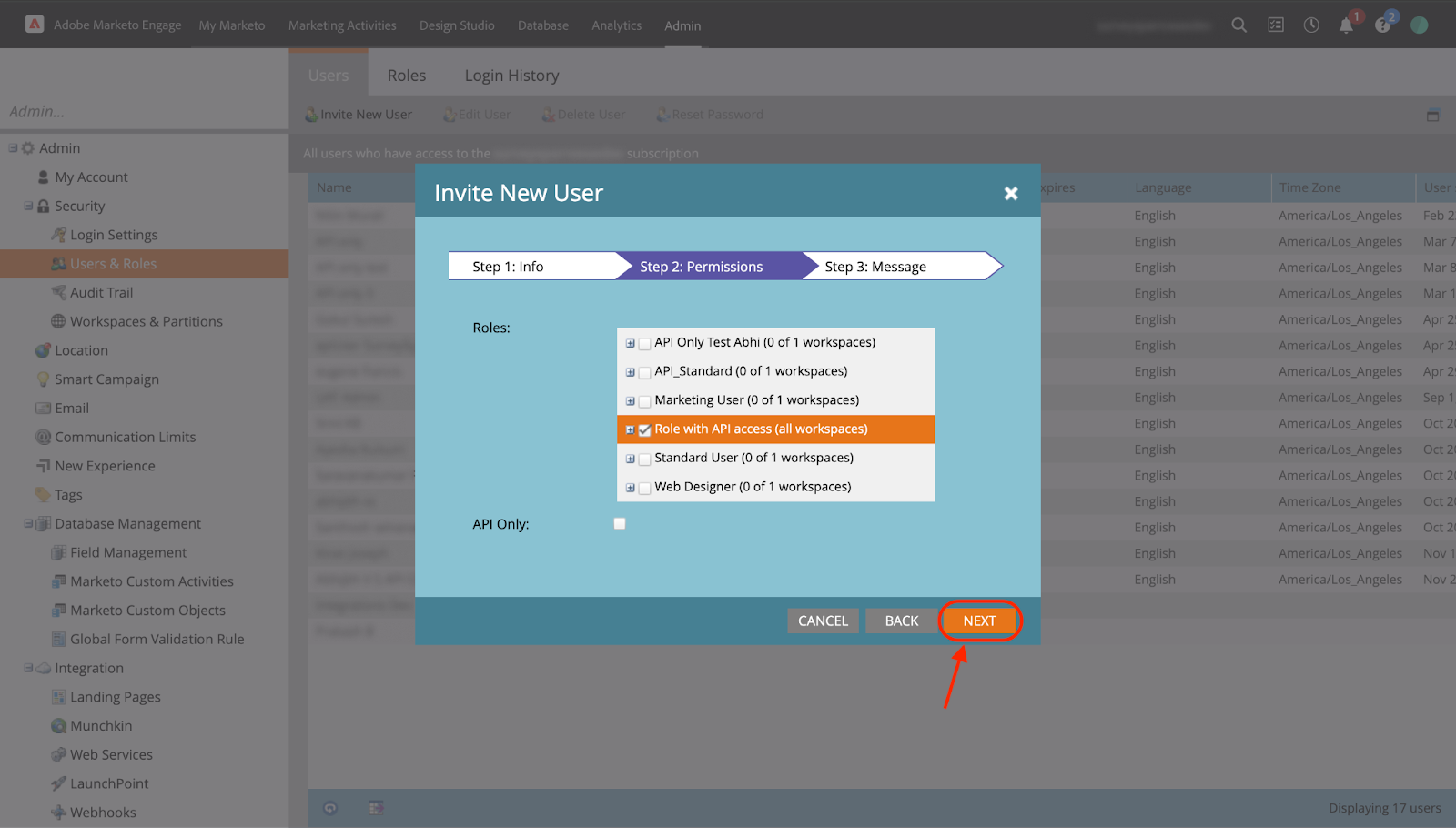
Task: Click the user profile avatar icon
Action: coord(1419,25)
